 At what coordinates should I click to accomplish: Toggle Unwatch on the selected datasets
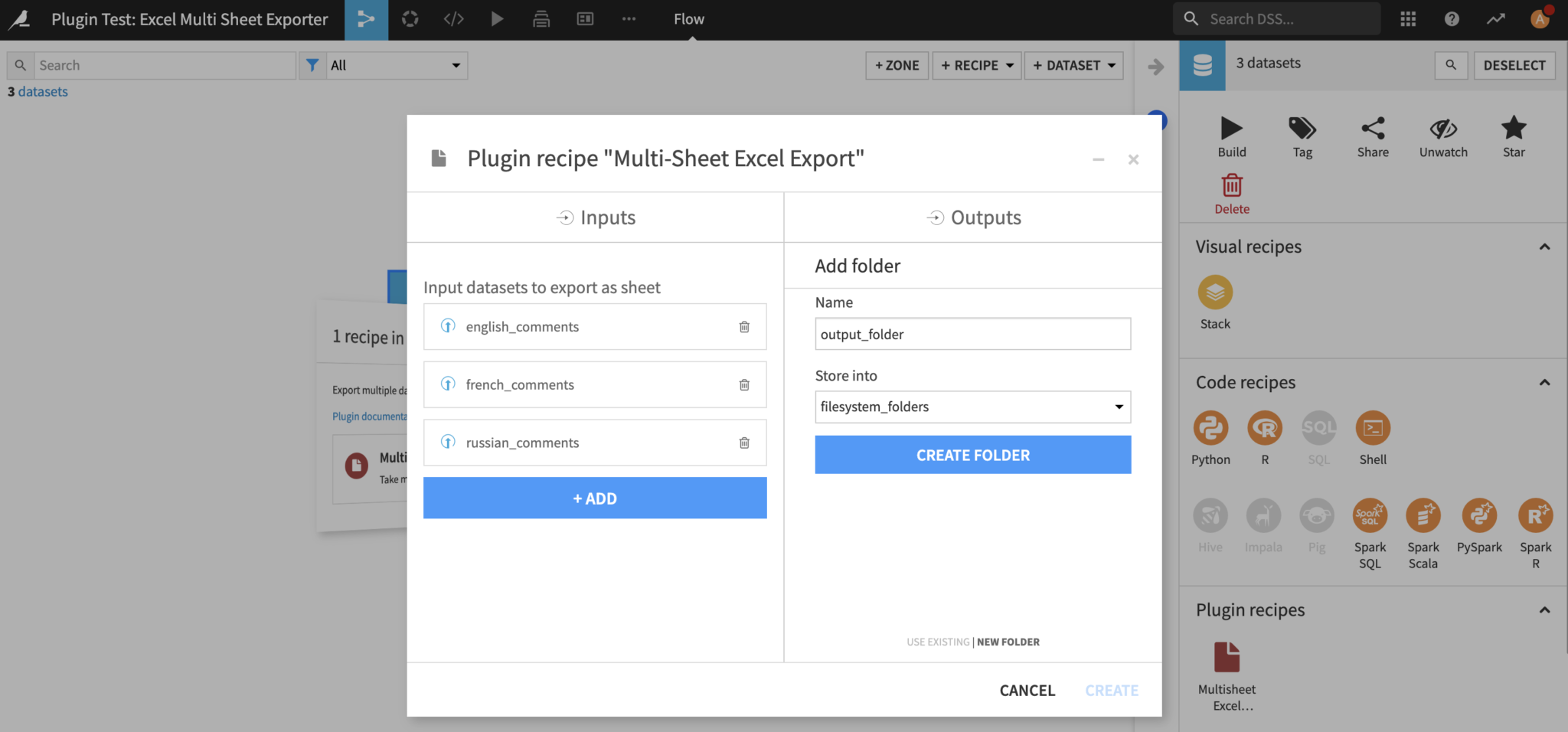coord(1443,136)
